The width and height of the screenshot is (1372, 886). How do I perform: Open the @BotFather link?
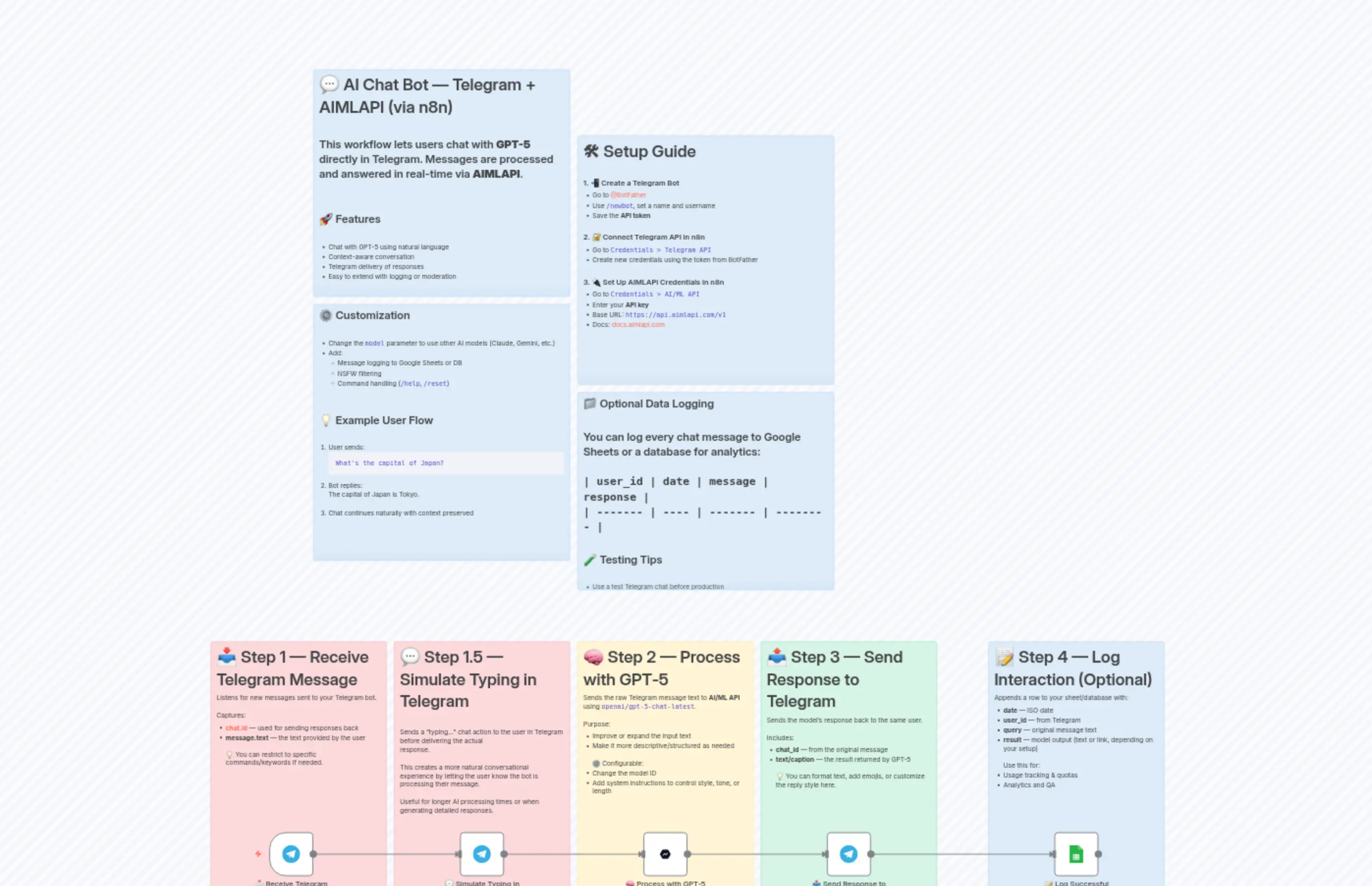[x=629, y=195]
